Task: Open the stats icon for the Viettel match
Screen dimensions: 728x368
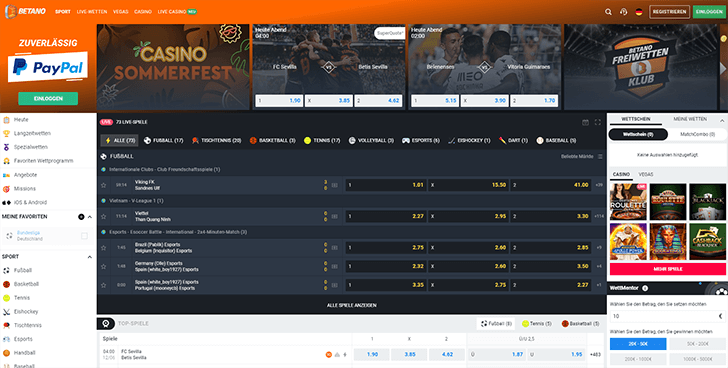Action: [x=335, y=216]
